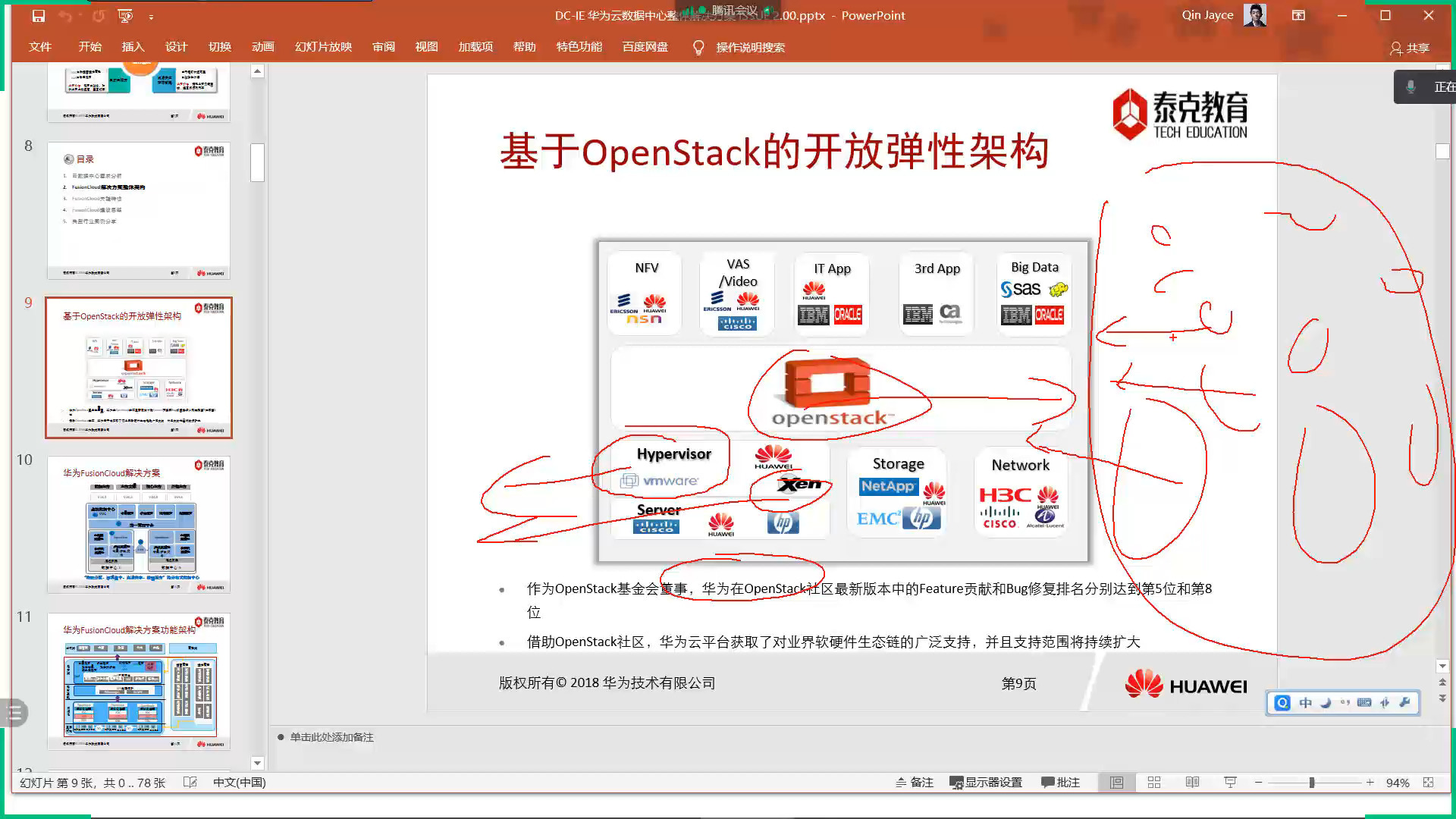This screenshot has width=1456, height=819.
Task: Click the thumbnail panel scrollbar handle
Action: pyautogui.click(x=258, y=162)
